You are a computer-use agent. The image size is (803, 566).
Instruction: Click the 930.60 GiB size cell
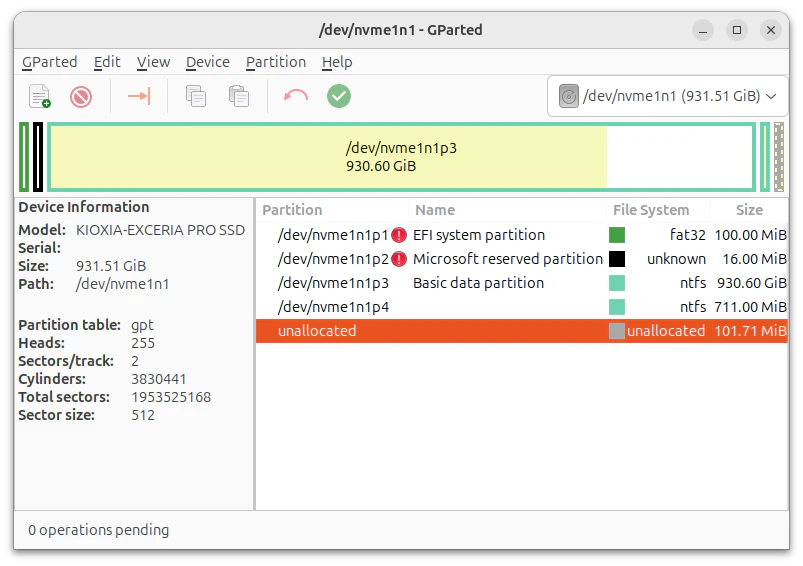click(751, 283)
